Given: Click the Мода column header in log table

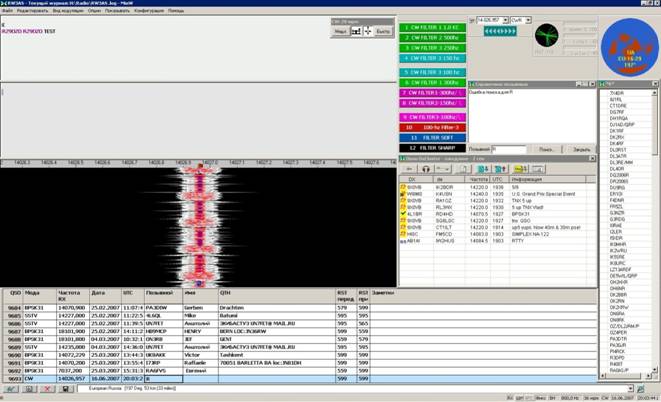Looking at the screenshot, I should coord(40,296).
